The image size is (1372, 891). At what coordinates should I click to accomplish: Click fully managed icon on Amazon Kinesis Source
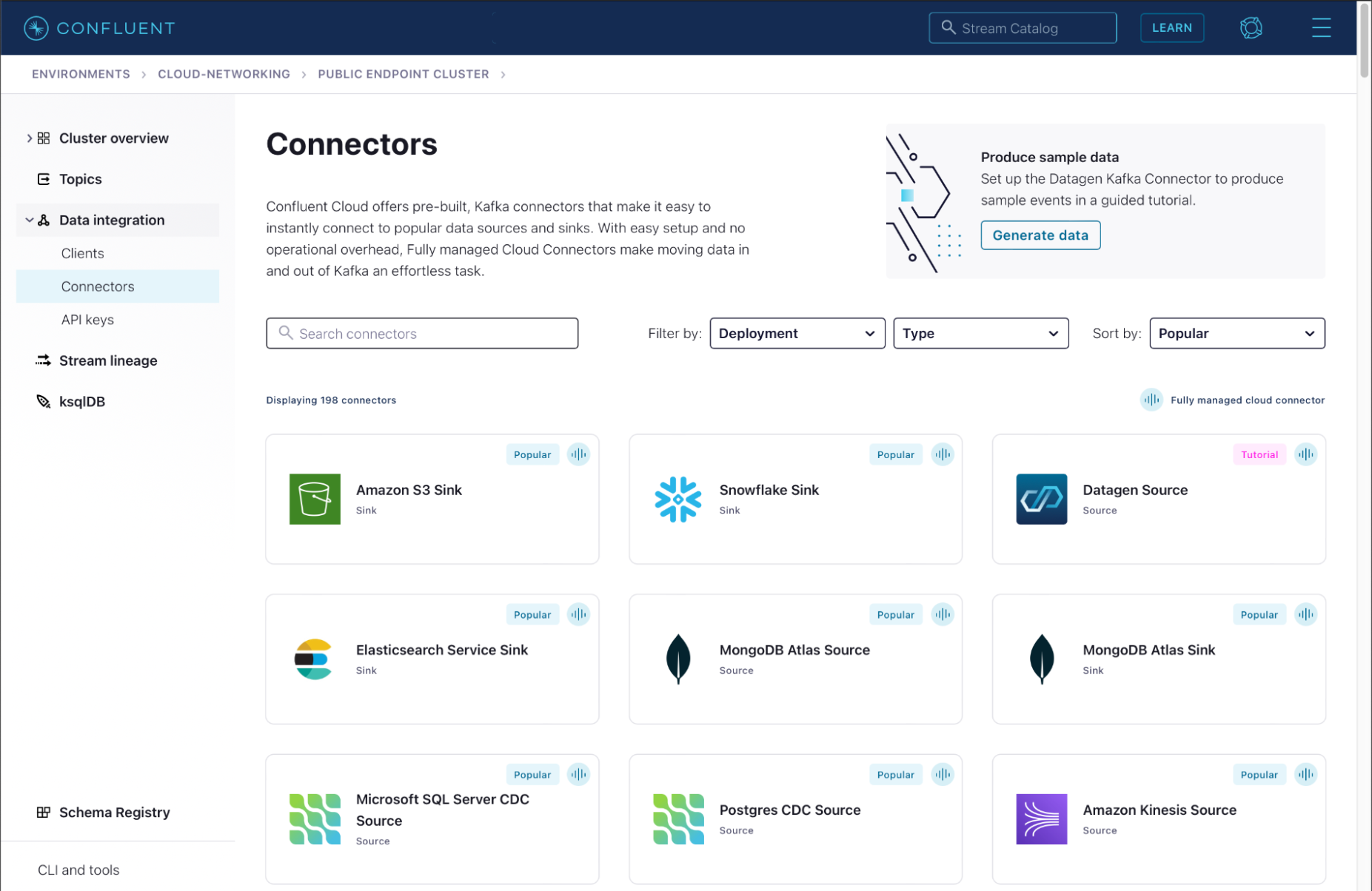[1305, 774]
